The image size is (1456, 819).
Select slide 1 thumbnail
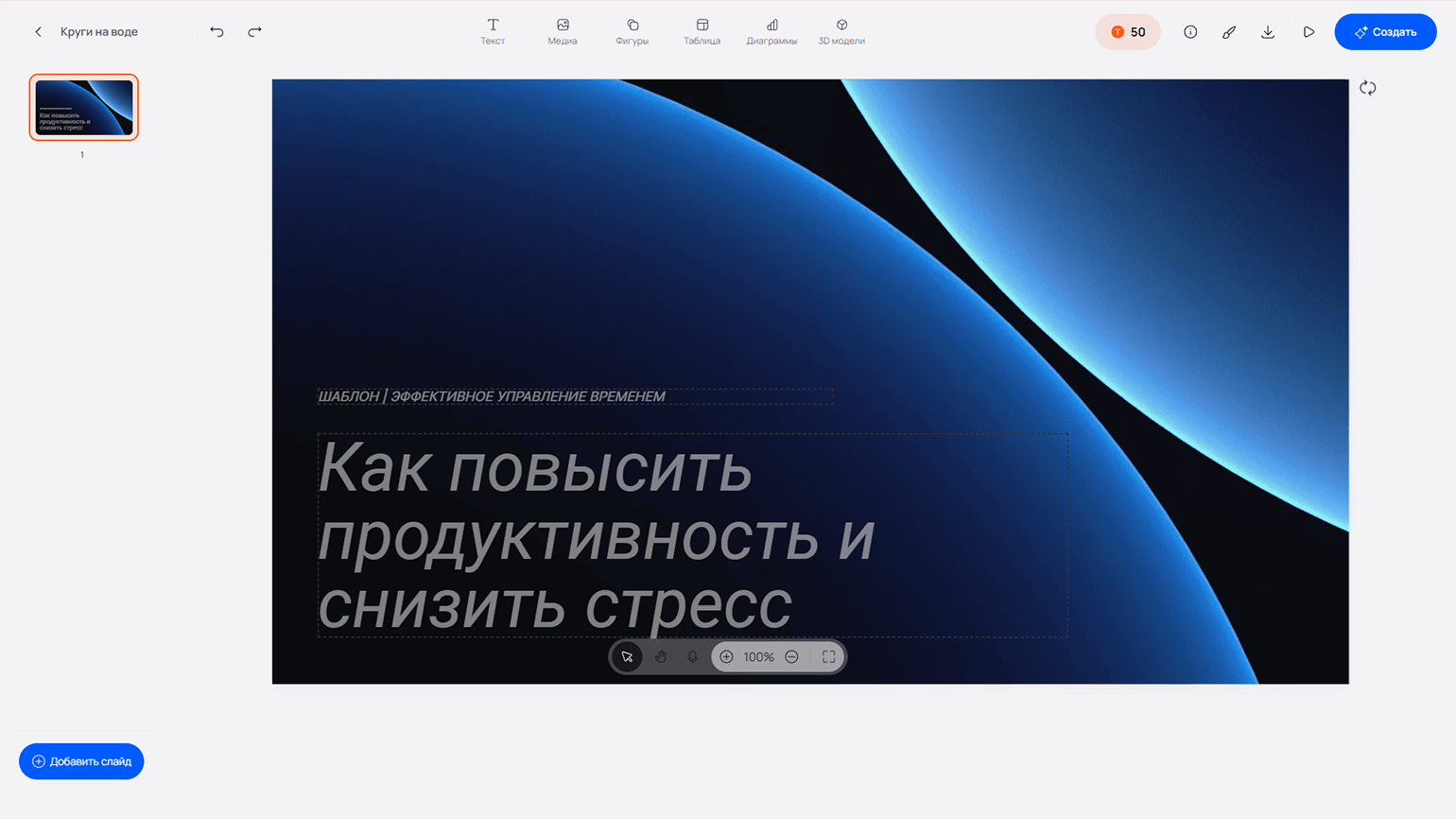[x=84, y=107]
